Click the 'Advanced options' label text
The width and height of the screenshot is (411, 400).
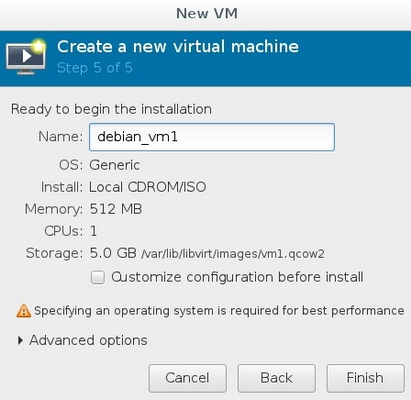pos(88,340)
